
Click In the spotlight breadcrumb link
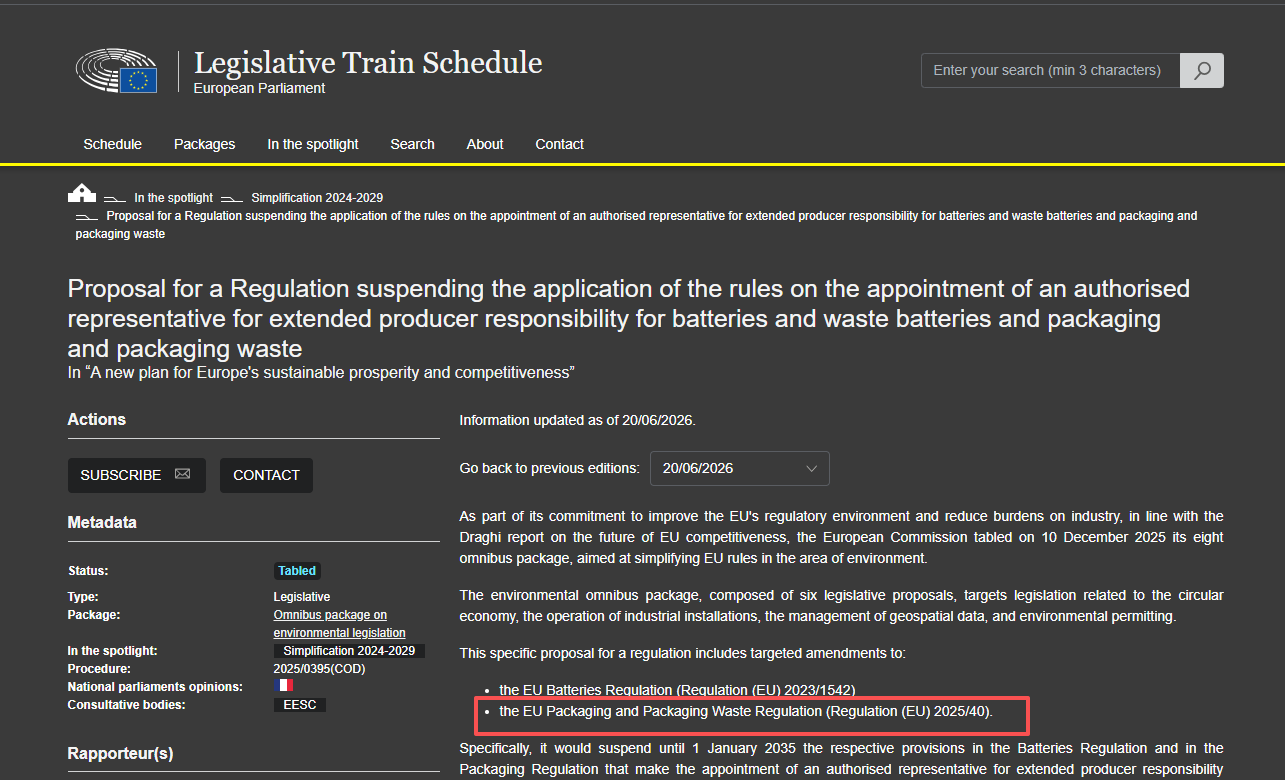174,198
